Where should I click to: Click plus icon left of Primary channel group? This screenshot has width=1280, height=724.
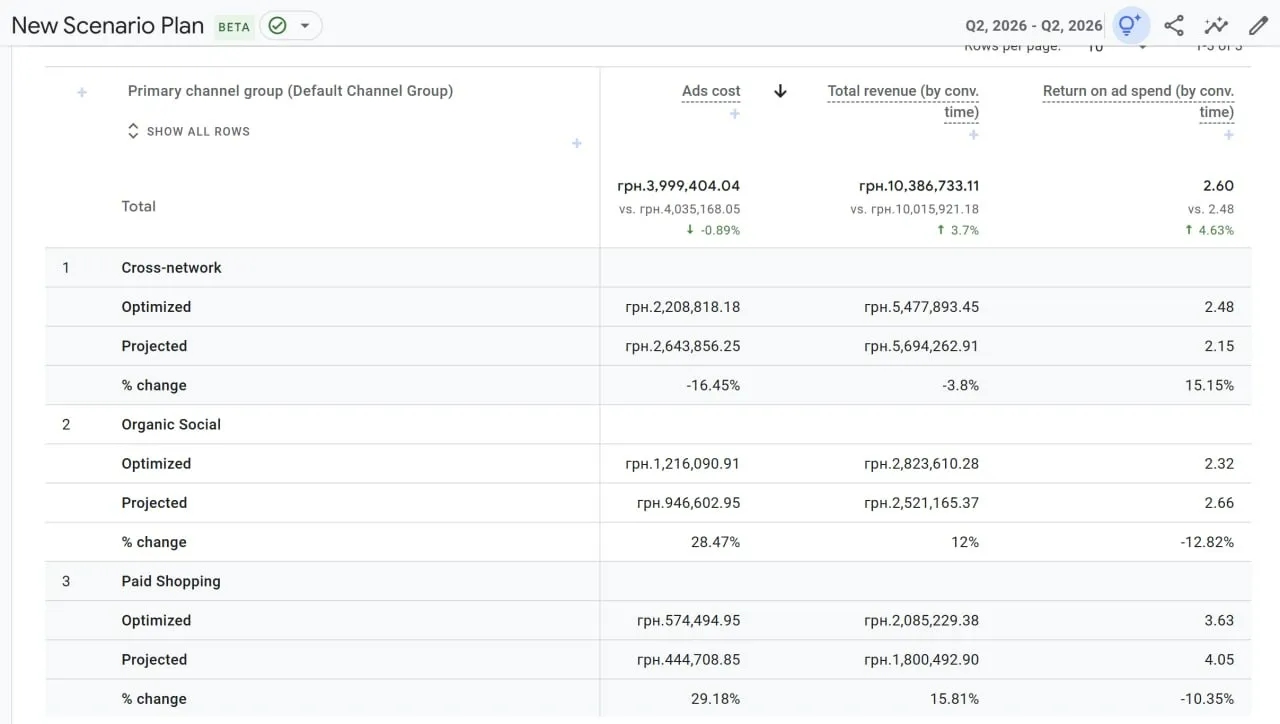point(82,92)
